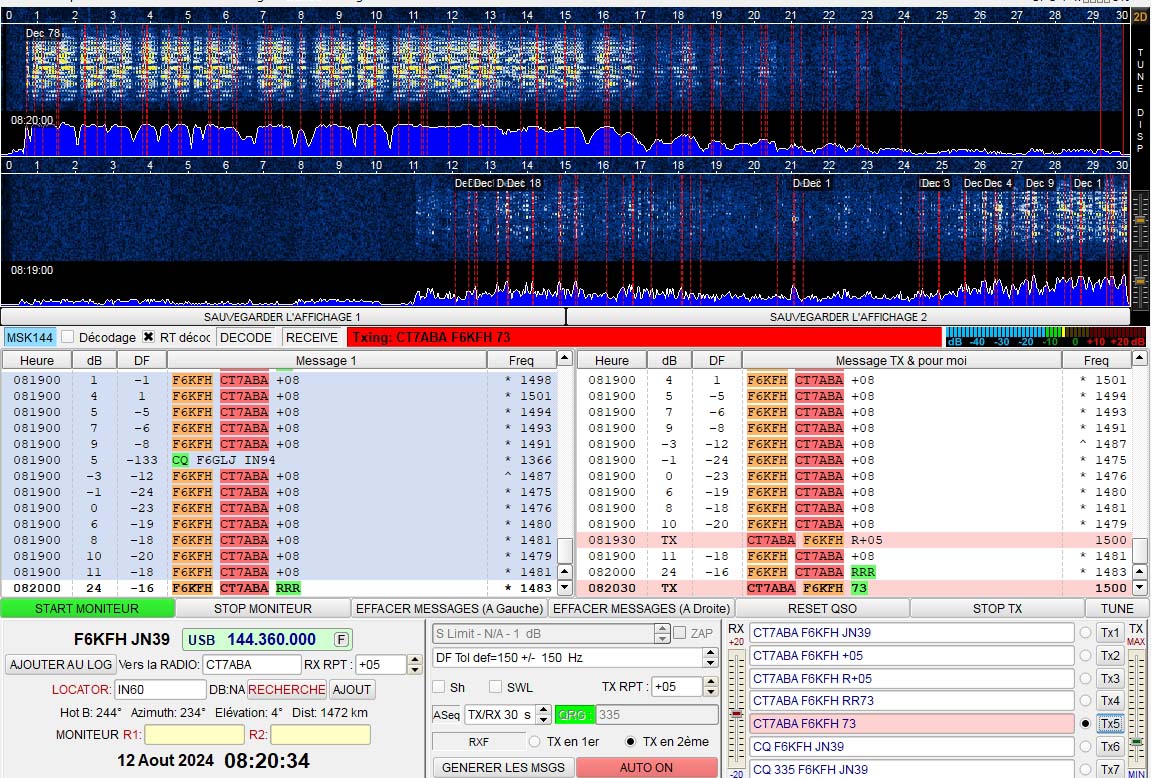The image size is (1151, 778).
Task: Increase DF Tol value with the up arrow
Action: click(710, 653)
